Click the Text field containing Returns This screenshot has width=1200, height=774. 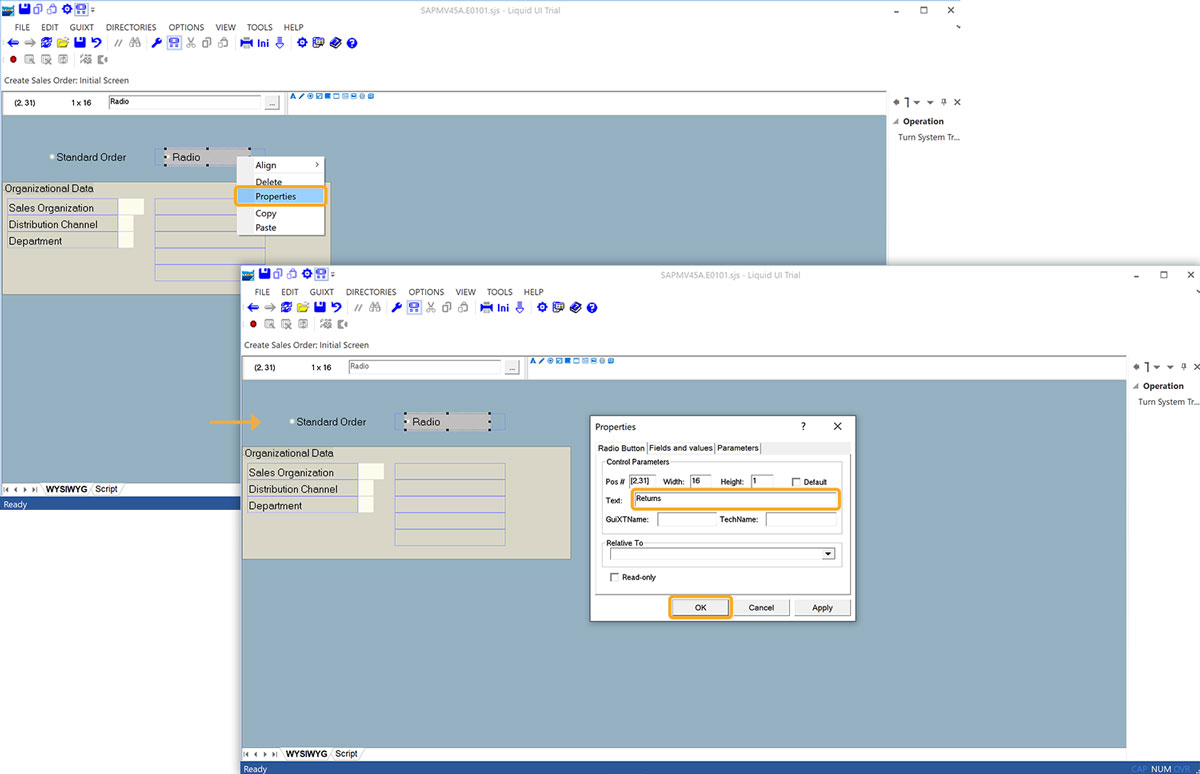[735, 498]
